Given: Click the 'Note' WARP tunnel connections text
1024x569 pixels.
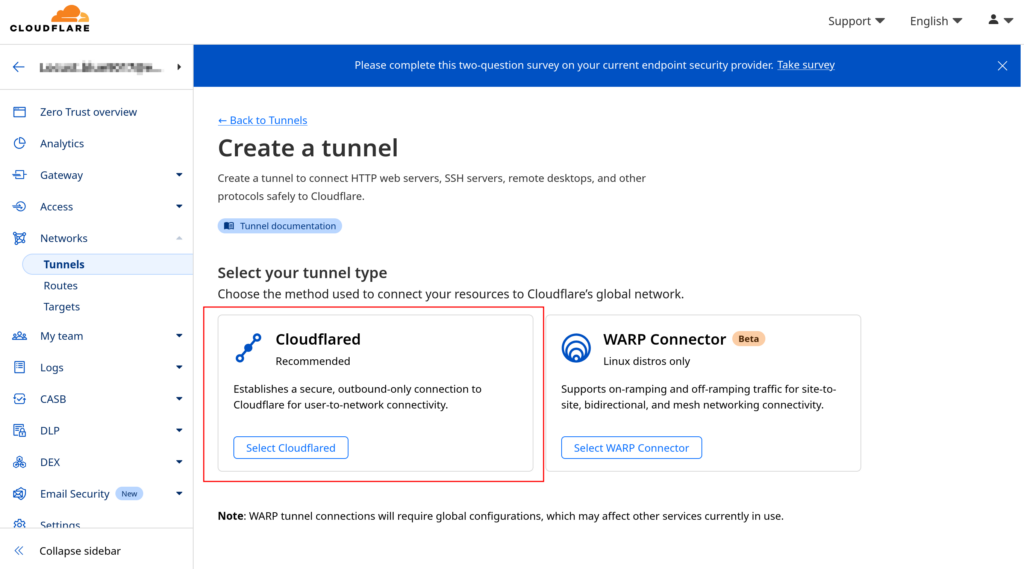Looking at the screenshot, I should (x=500, y=516).
